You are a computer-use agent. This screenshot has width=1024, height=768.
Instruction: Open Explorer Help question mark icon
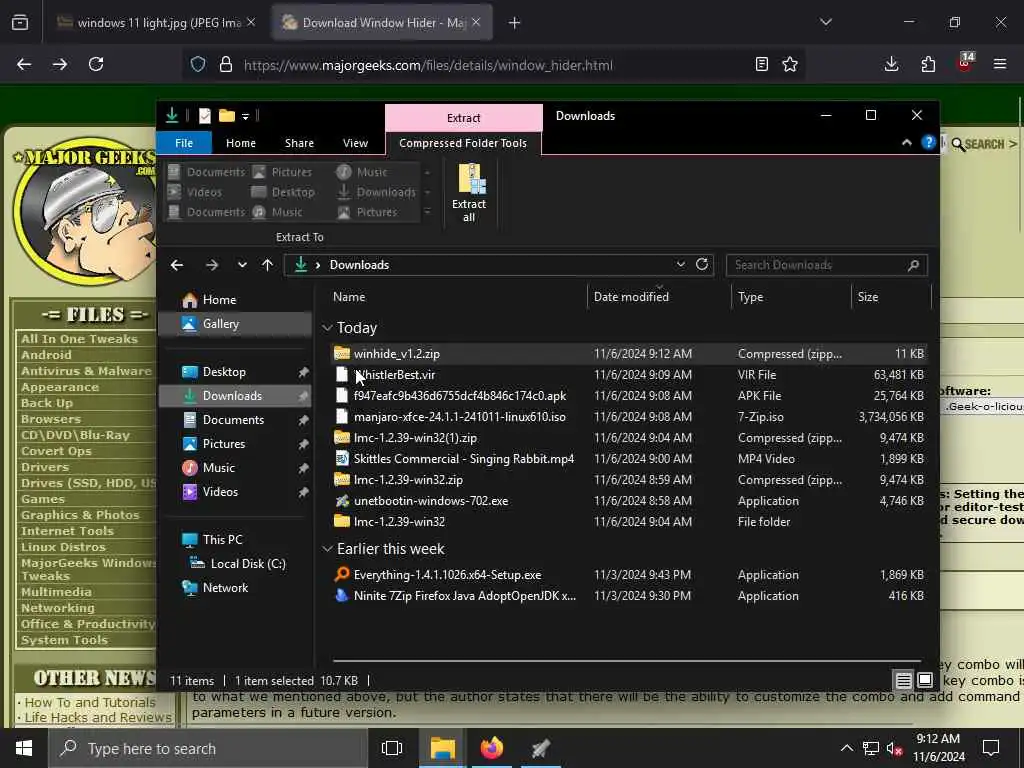tap(928, 142)
